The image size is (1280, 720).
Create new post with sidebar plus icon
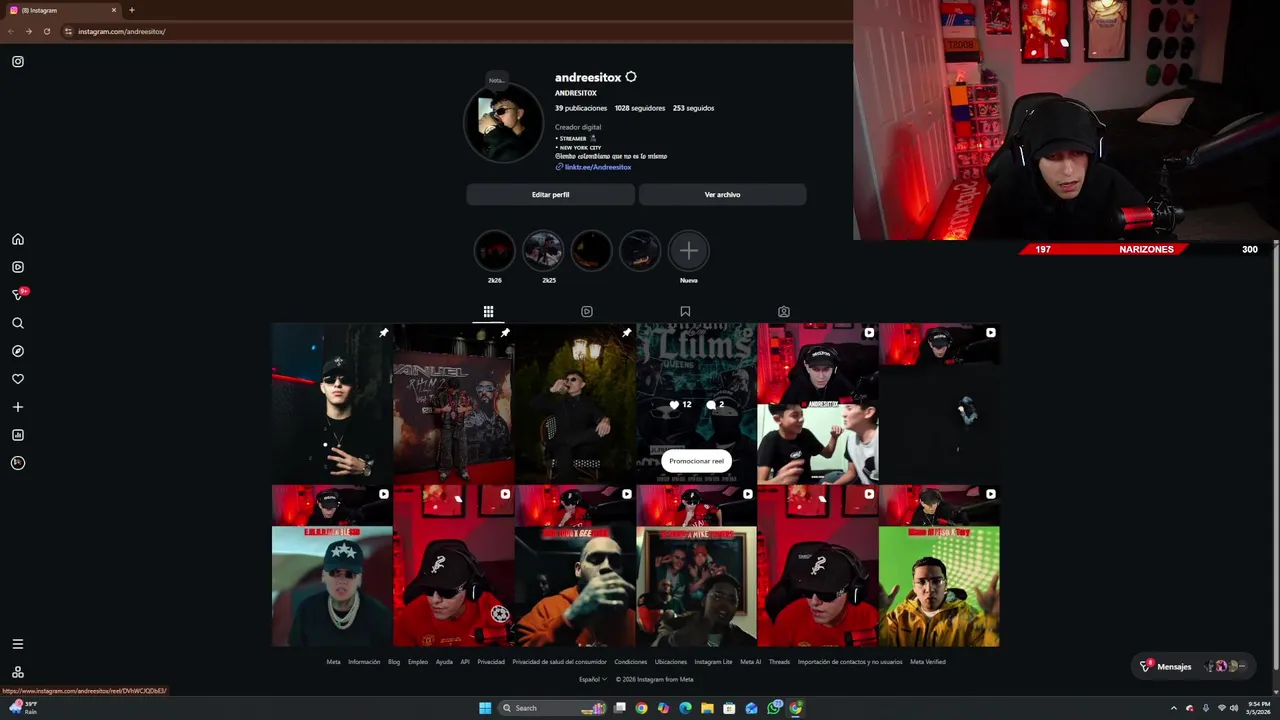point(18,407)
